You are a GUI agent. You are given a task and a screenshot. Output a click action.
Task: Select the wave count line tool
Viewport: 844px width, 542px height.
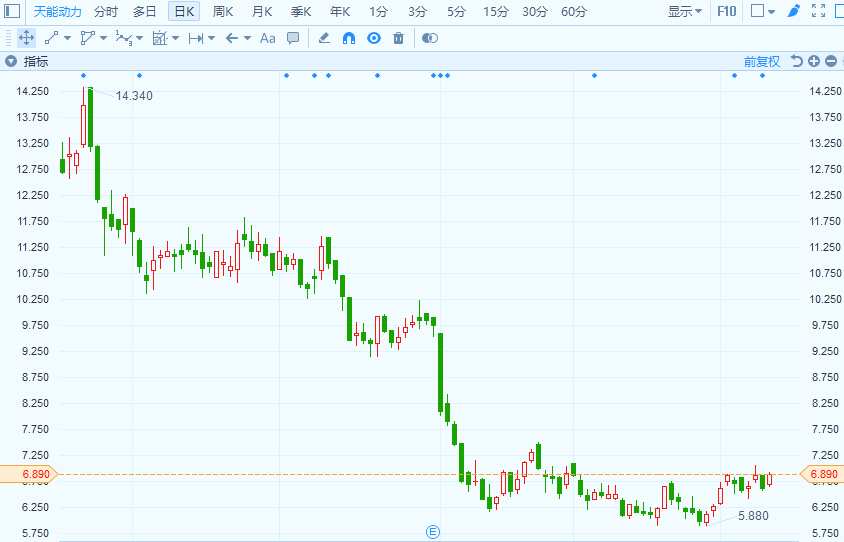coord(124,38)
